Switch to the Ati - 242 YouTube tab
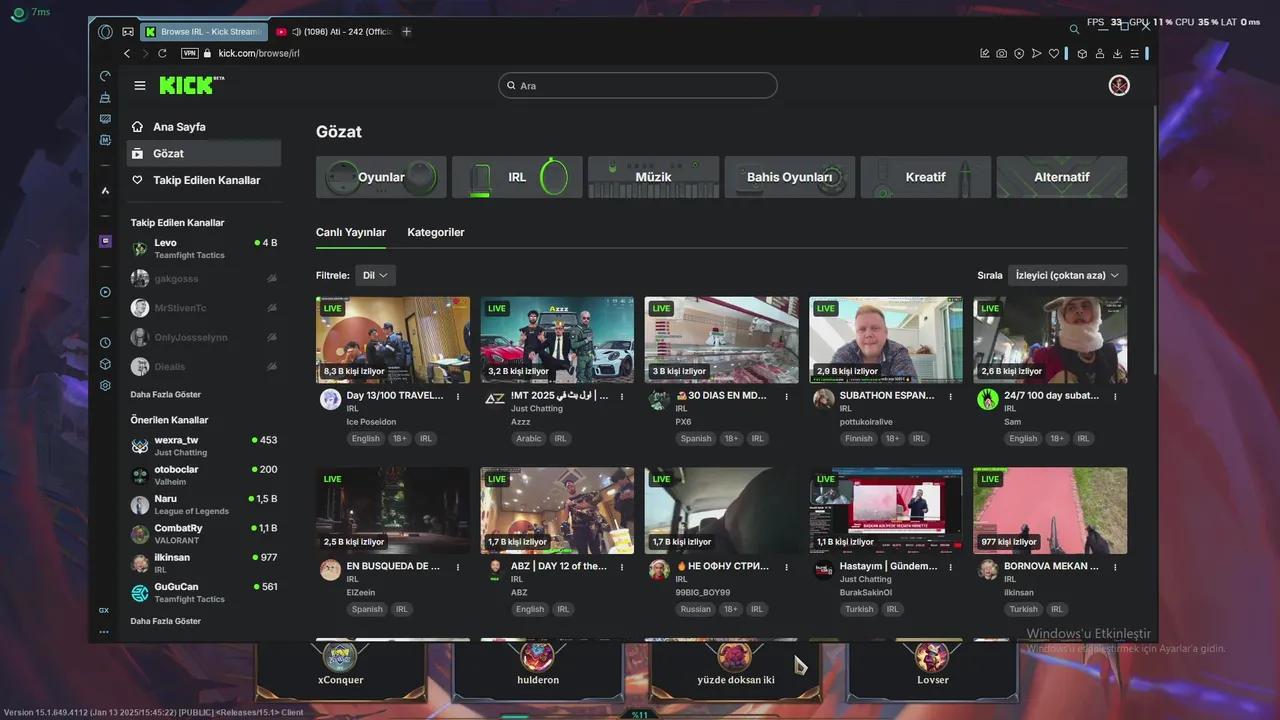Image resolution: width=1280 pixels, height=720 pixels. (x=335, y=32)
